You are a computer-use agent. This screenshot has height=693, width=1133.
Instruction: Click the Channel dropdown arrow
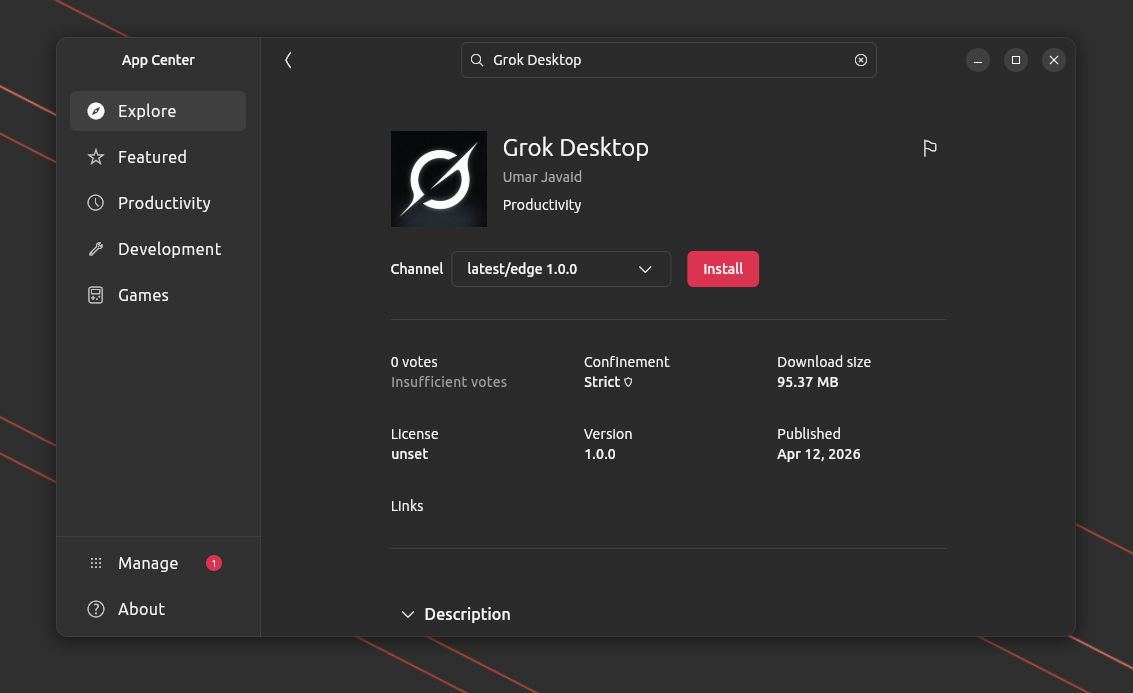click(x=645, y=269)
